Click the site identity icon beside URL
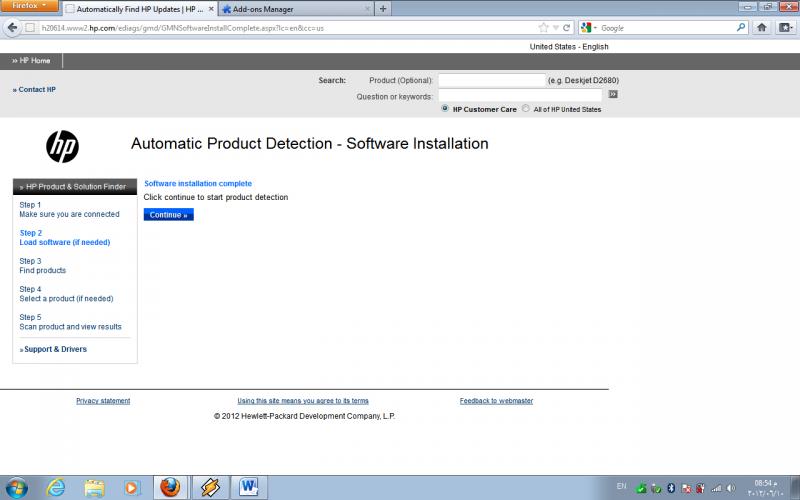 click(x=30, y=28)
